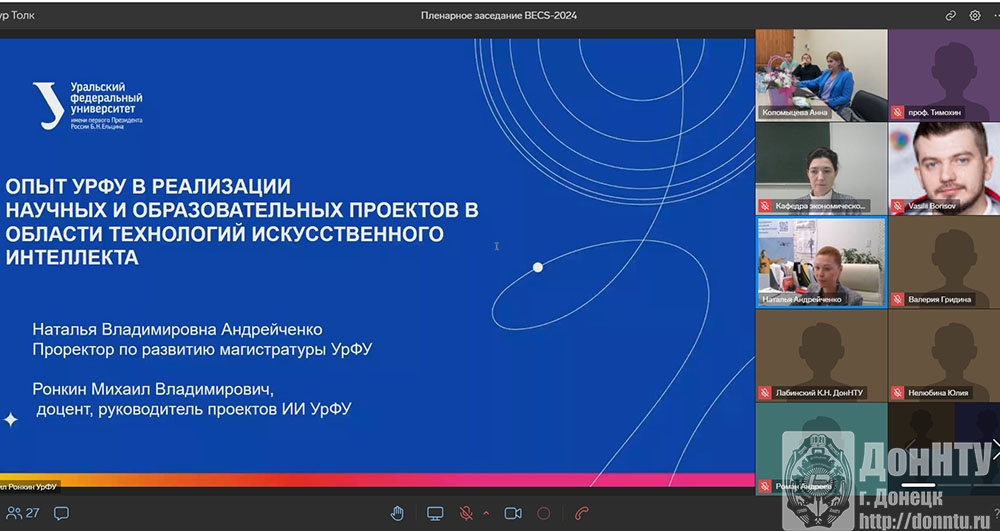Click slide line ОБЛАСТИ ТЕХНОЛОГИЙ ИСКУССТВЕННОГО
The image size is (1000, 531).
224,233
